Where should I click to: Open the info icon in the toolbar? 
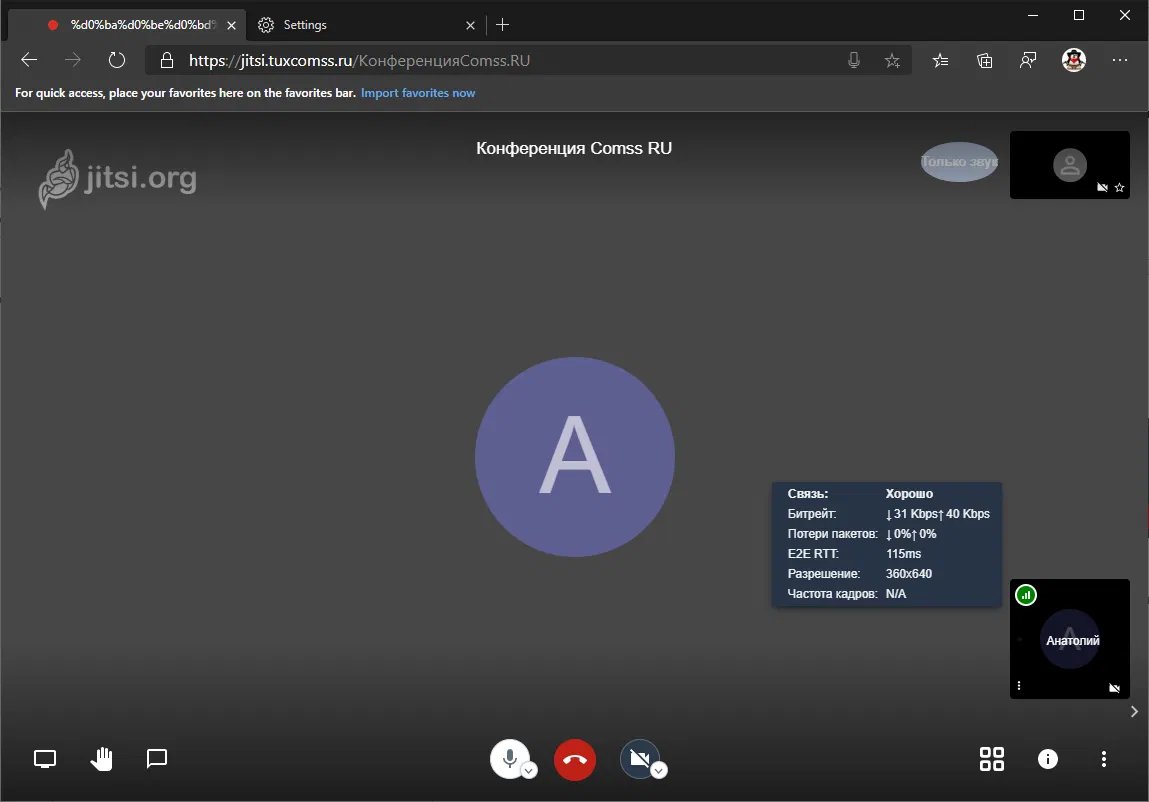1048,759
